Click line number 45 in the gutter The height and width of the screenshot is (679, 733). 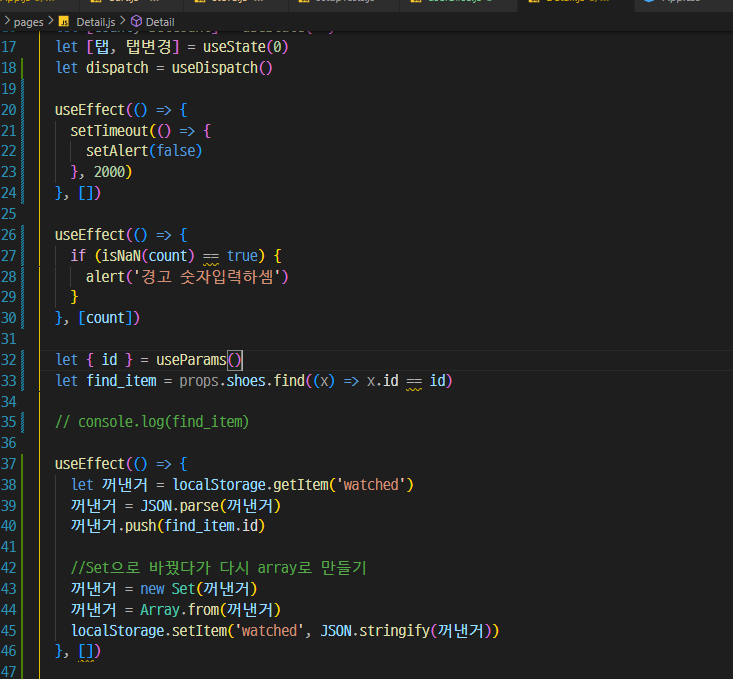[x=8, y=631]
